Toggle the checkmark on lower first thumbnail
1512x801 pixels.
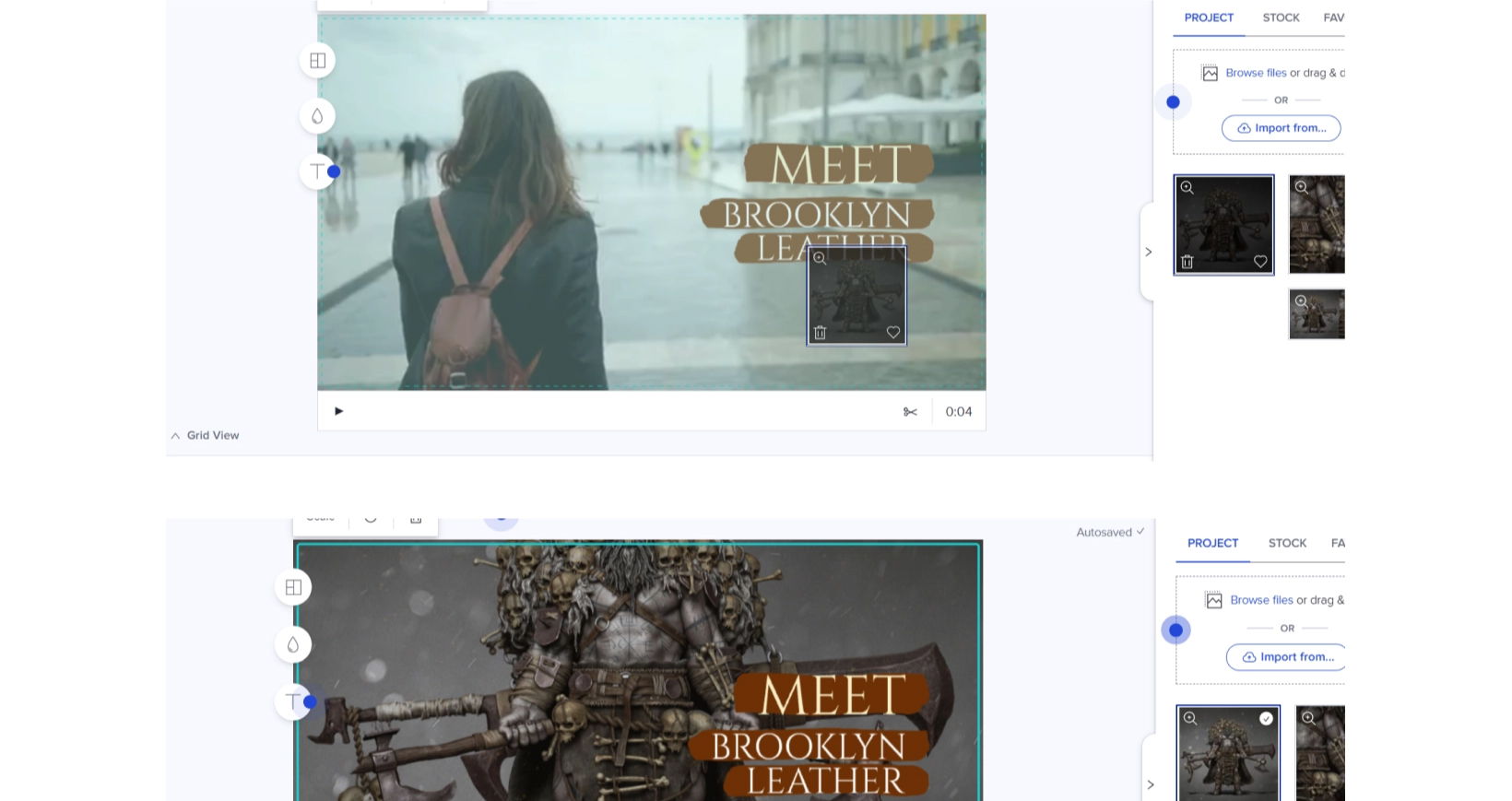[x=1266, y=718]
